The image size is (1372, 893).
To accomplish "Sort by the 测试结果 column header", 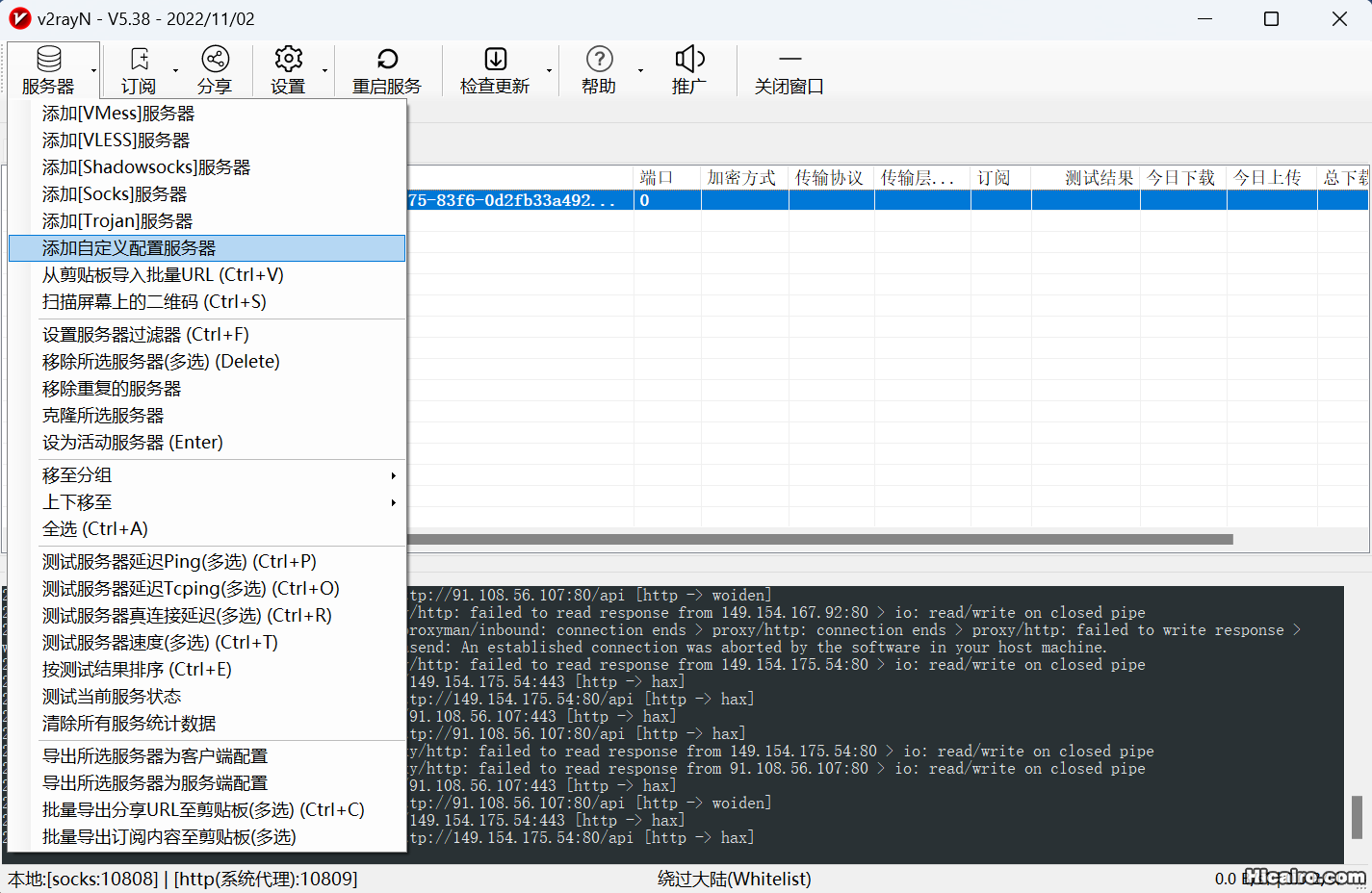I will pyautogui.click(x=1085, y=178).
